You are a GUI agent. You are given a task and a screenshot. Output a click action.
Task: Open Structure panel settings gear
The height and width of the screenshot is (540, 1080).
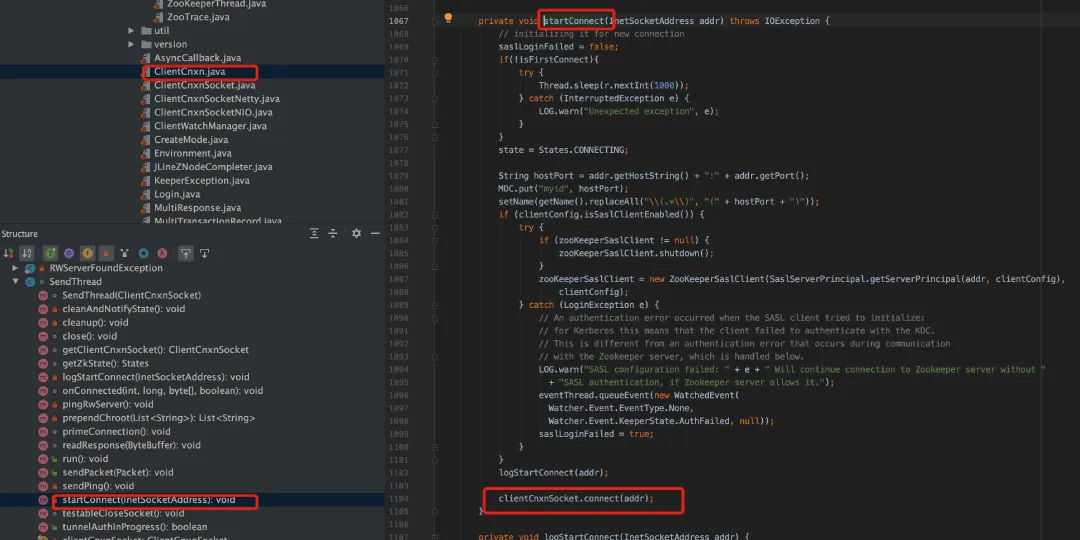coord(356,233)
